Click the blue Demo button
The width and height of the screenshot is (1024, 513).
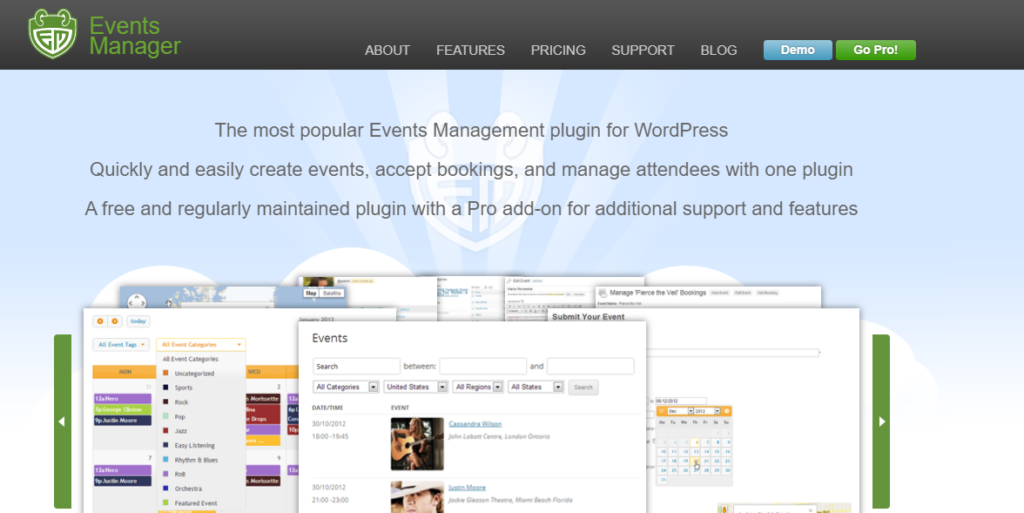pos(797,50)
